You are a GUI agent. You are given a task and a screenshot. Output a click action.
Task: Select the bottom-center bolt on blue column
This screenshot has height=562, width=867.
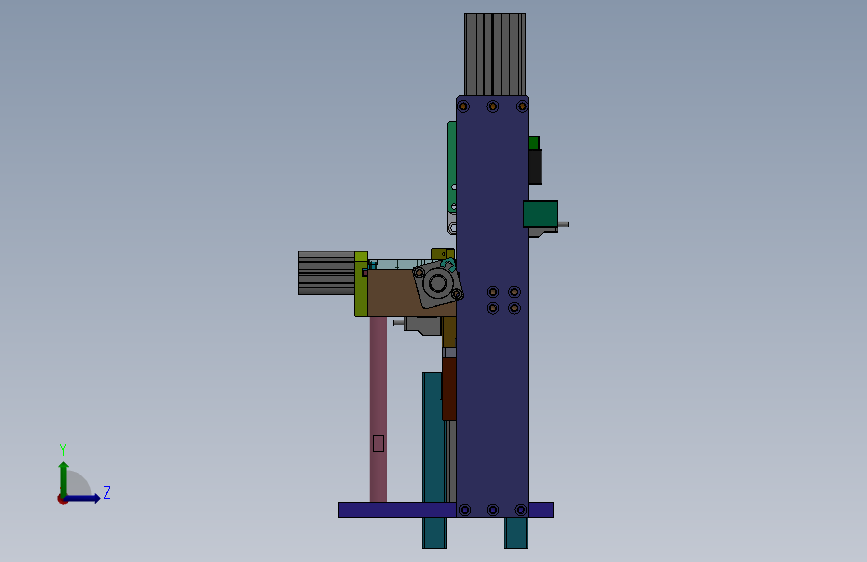point(493,509)
